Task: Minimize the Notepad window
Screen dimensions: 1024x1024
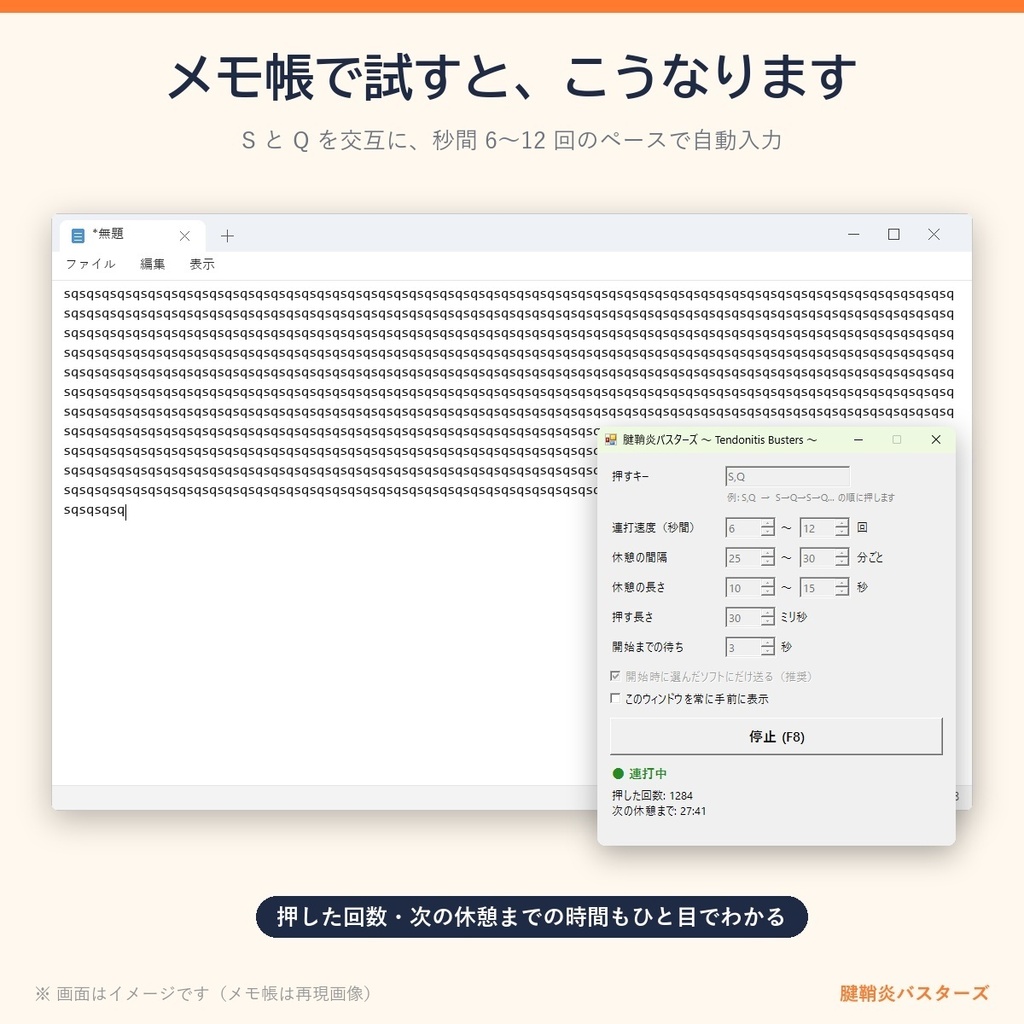Action: [x=854, y=234]
